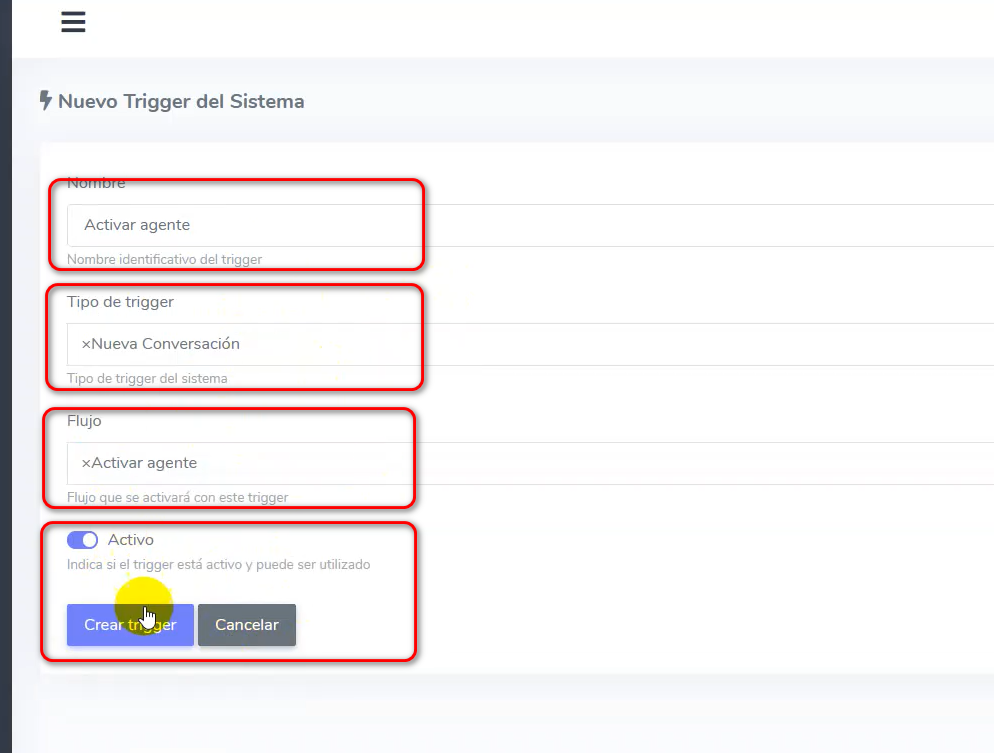Remove Nueva Conversación selection with its ×

pyautogui.click(x=86, y=344)
